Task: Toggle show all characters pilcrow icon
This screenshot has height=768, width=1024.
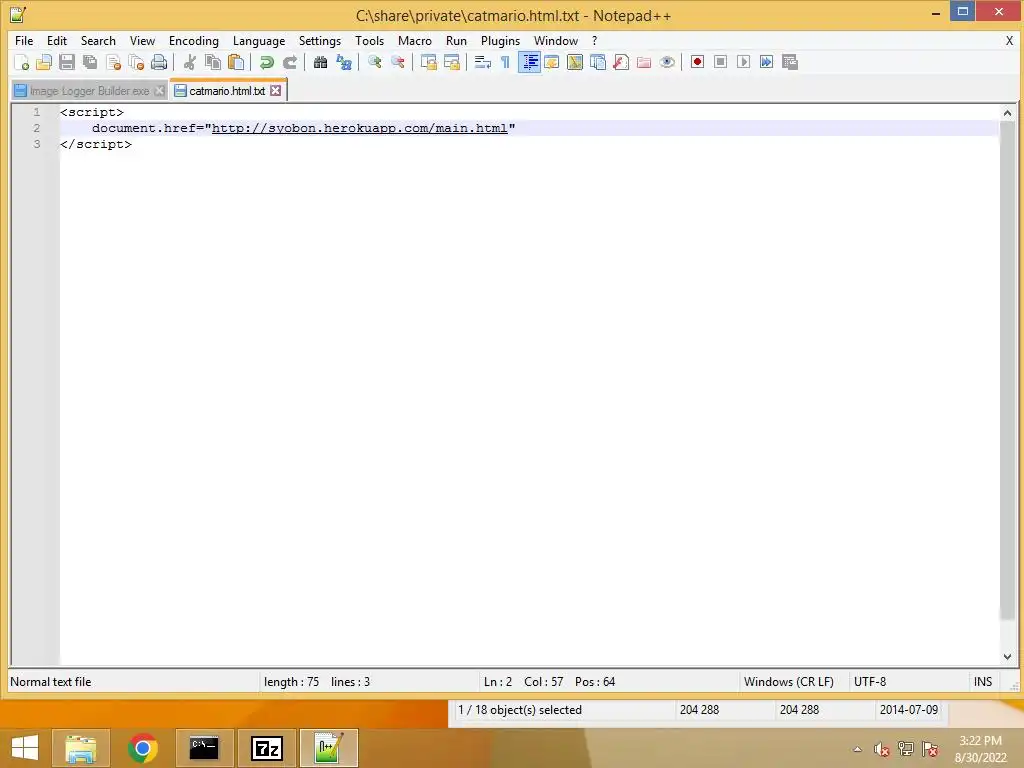Action: pyautogui.click(x=505, y=62)
